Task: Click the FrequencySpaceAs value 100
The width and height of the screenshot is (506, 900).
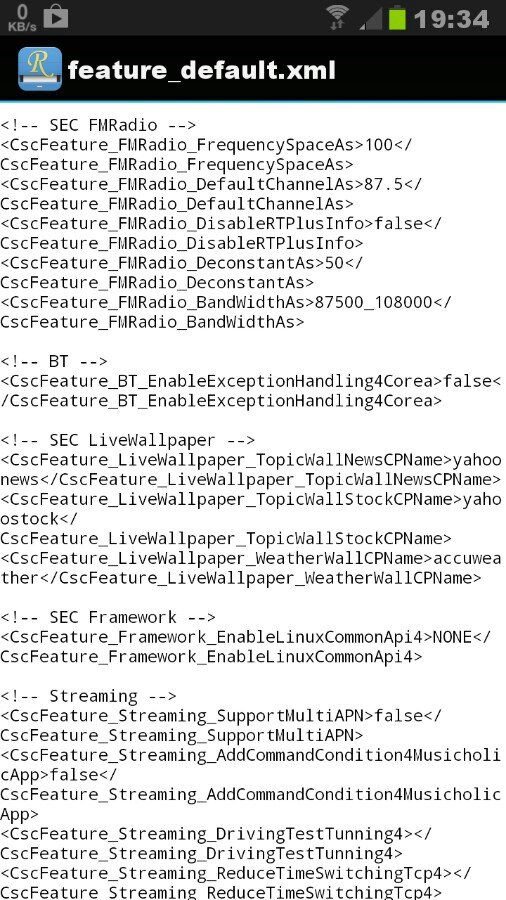Action: [379, 144]
